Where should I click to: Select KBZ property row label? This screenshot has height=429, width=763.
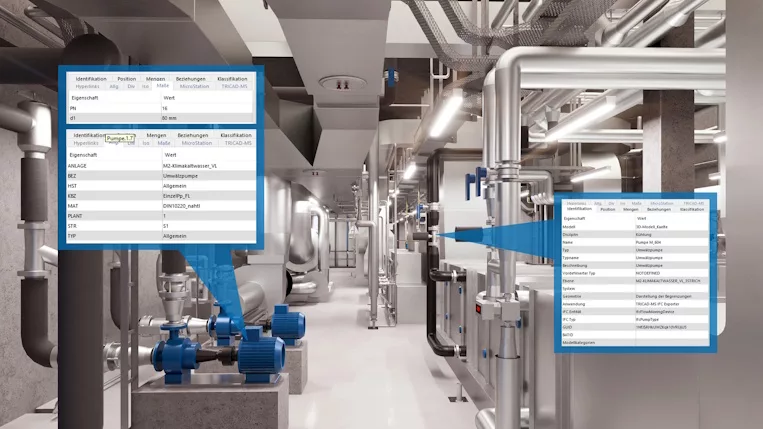72,196
